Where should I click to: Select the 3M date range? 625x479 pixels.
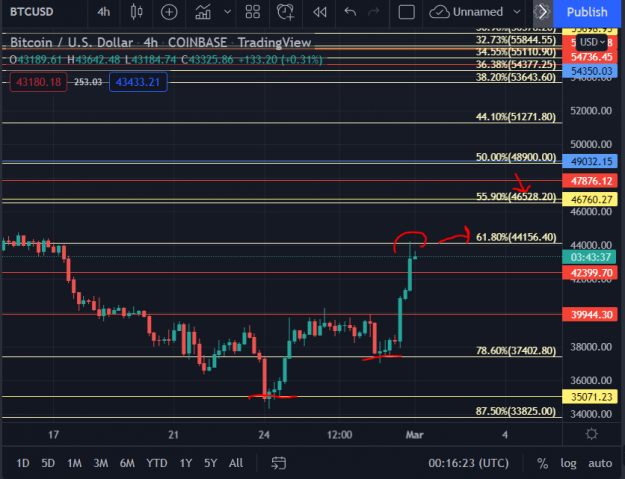[x=101, y=463]
